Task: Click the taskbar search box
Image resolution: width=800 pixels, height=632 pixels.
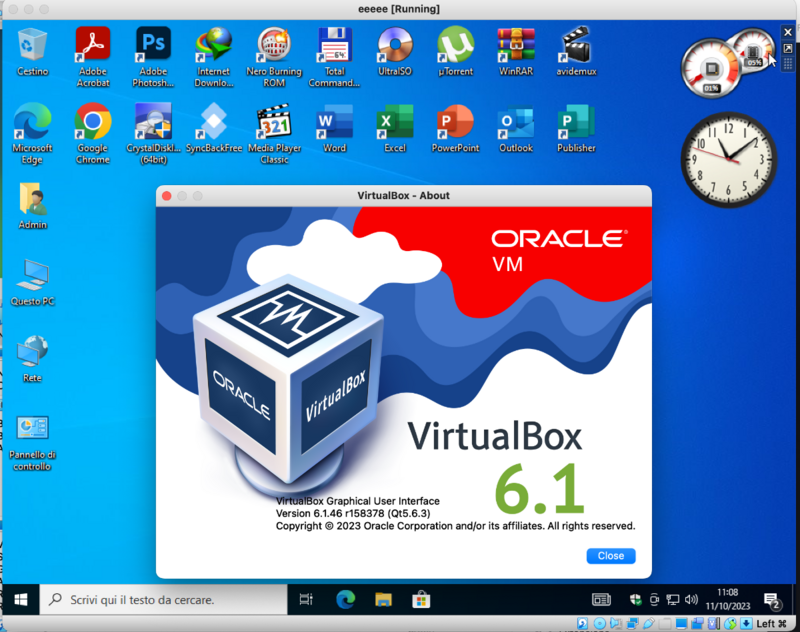Action: coord(163,599)
